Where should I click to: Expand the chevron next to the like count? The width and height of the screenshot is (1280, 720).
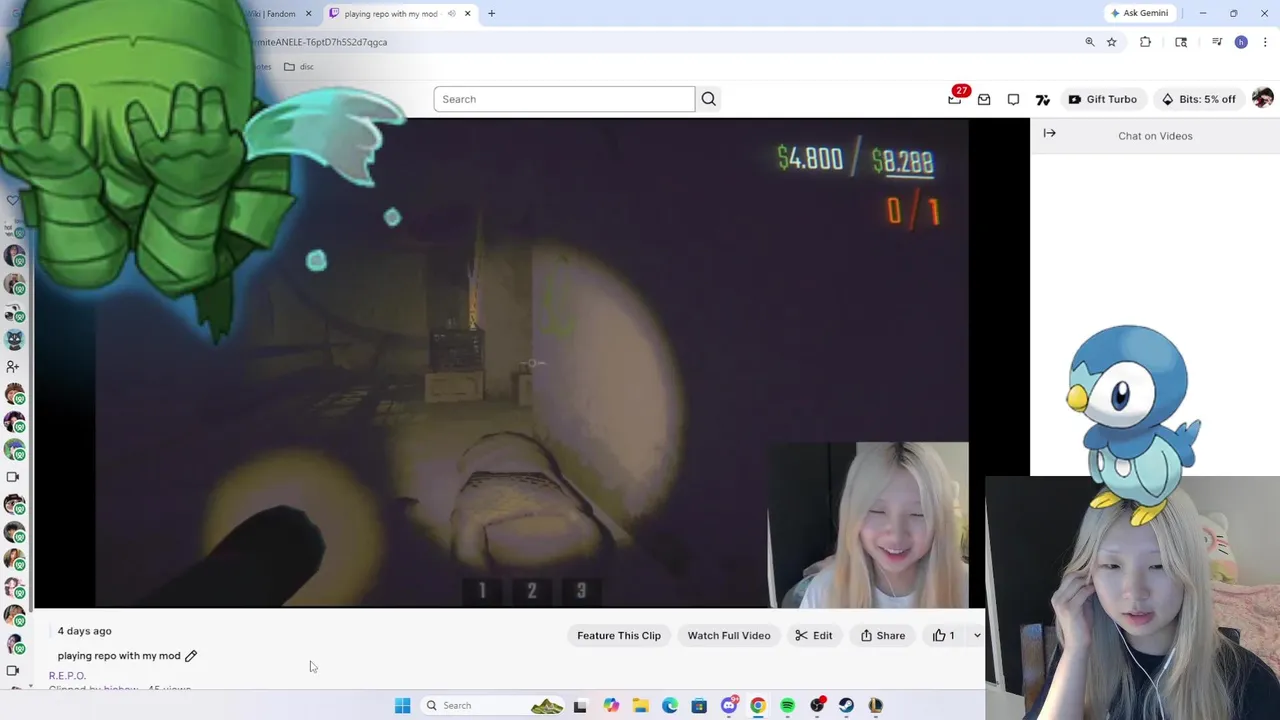976,635
